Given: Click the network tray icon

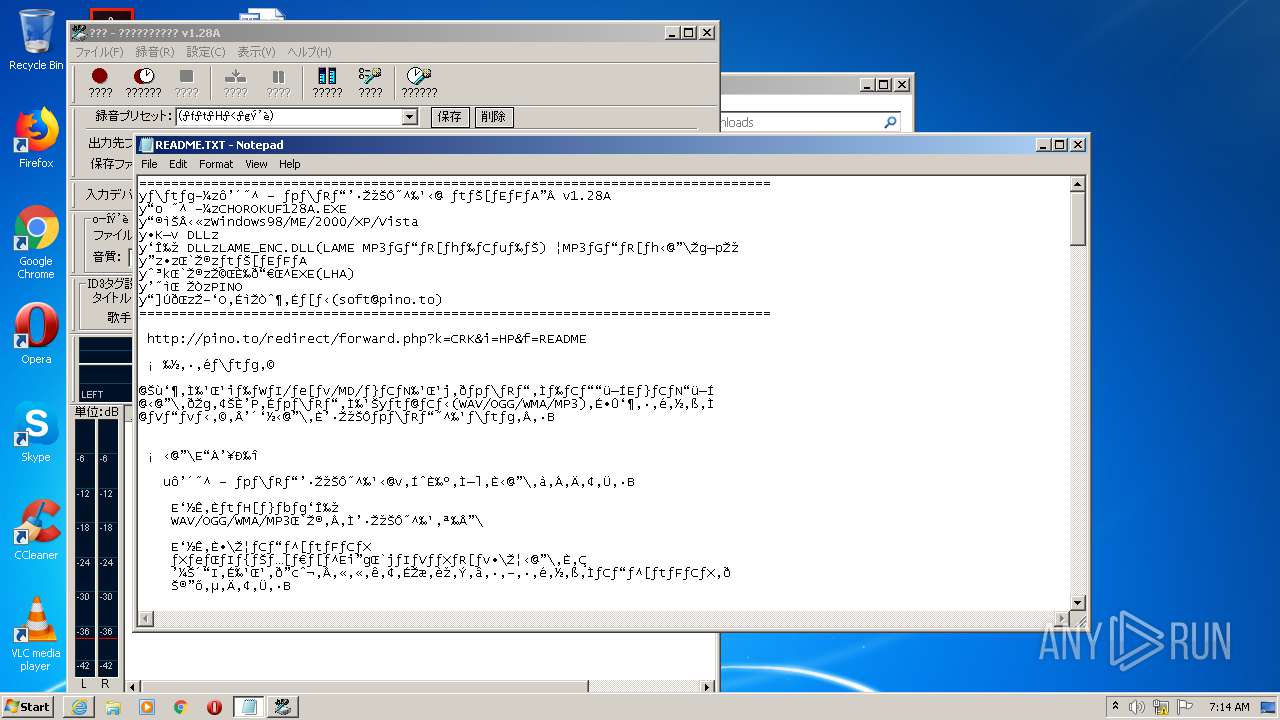Looking at the screenshot, I should point(1163,706).
